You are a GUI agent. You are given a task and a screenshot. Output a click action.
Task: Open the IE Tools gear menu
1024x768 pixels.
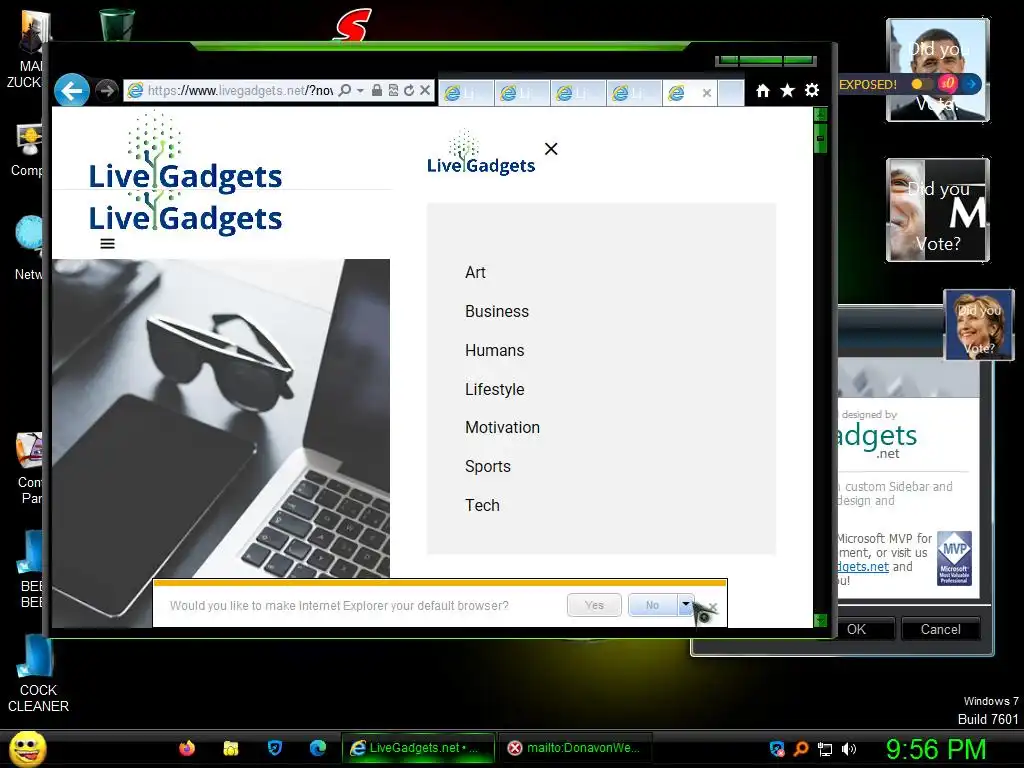[x=812, y=90]
